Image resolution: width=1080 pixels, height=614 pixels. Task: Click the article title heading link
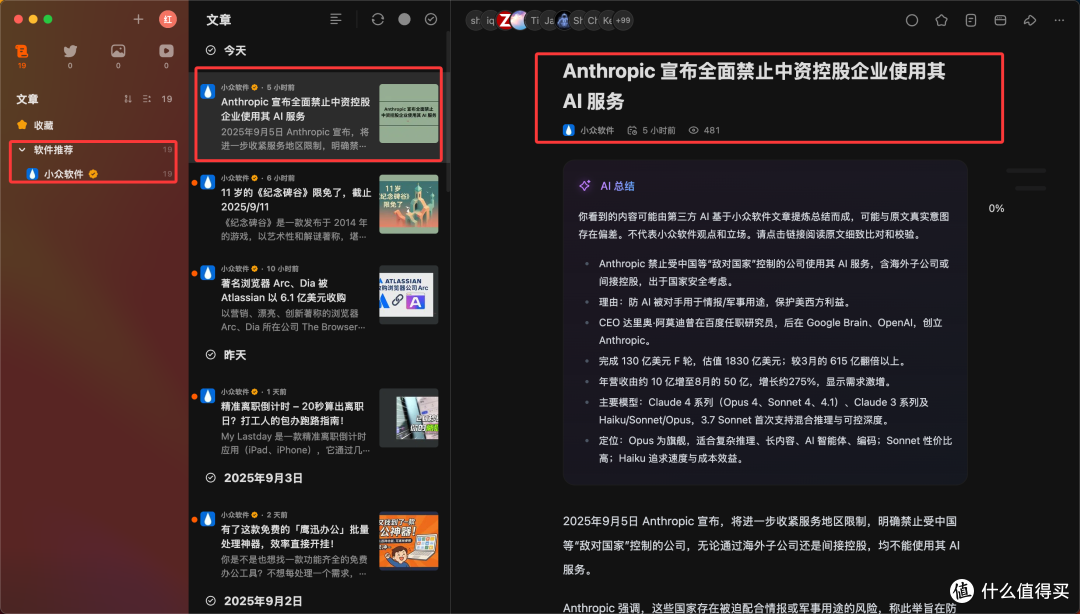pyautogui.click(x=754, y=85)
